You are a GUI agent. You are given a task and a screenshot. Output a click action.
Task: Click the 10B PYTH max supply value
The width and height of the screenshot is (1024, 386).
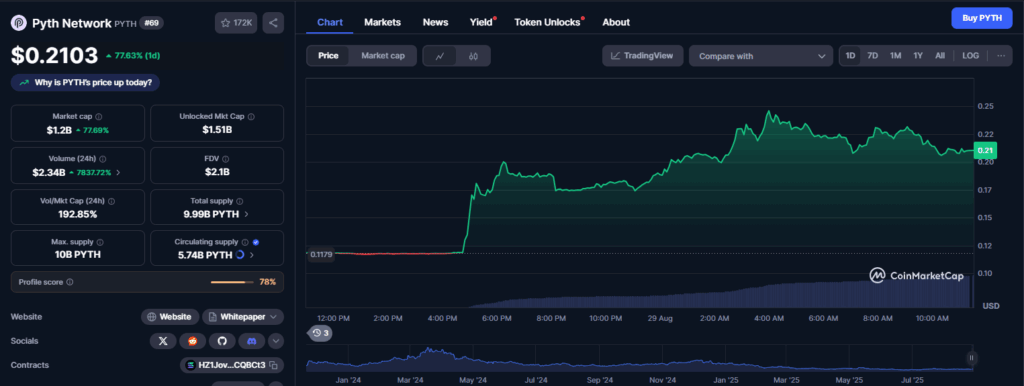point(78,255)
